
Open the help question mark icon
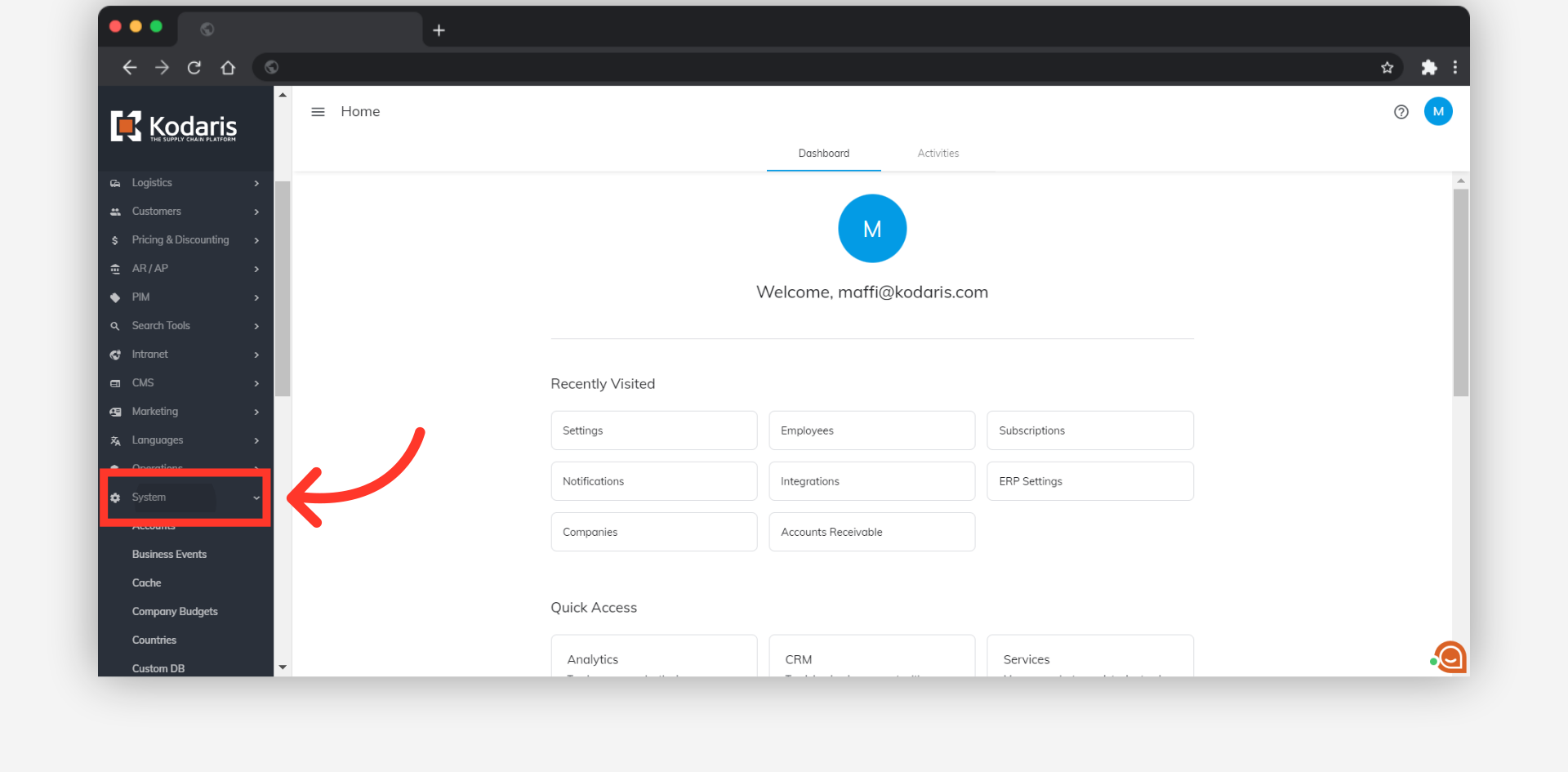coord(1401,112)
